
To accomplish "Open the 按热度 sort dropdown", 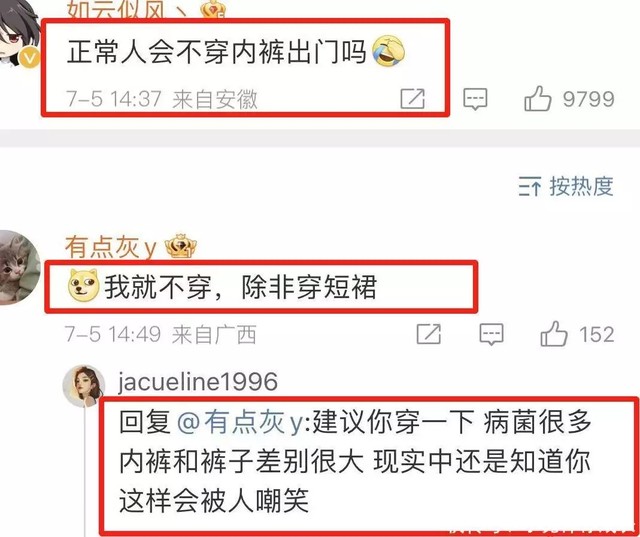I will 566,186.
